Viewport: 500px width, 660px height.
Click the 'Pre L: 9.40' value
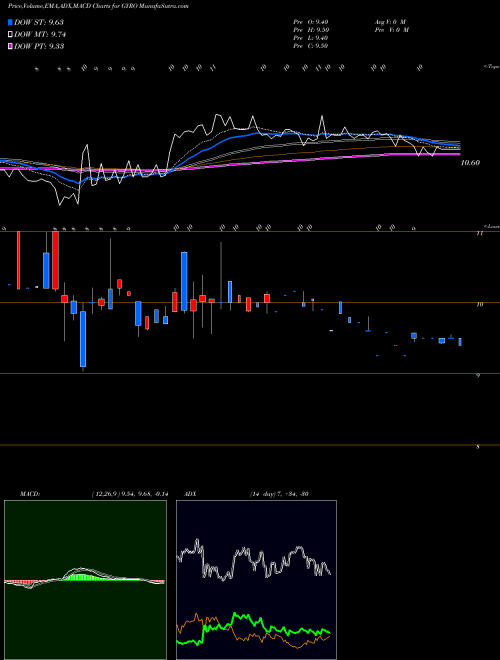point(311,38)
